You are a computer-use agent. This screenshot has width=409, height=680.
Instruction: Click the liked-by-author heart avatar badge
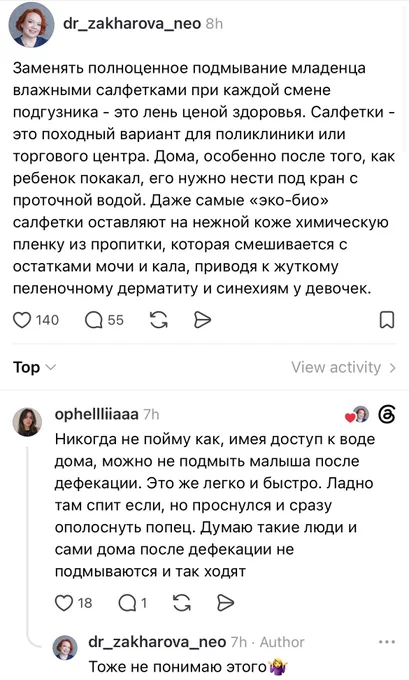coord(357,415)
